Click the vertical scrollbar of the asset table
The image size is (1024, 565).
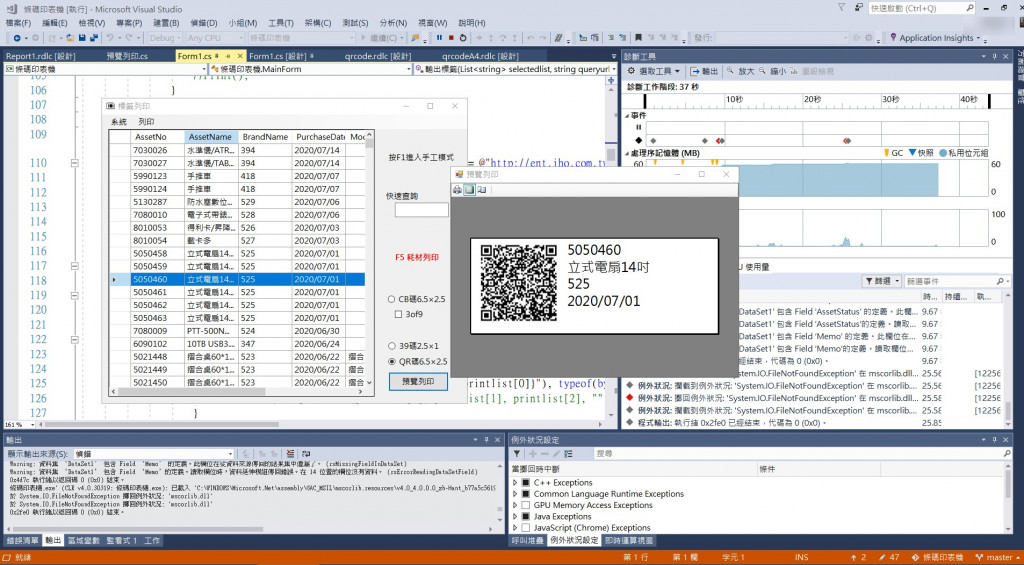coord(369,260)
